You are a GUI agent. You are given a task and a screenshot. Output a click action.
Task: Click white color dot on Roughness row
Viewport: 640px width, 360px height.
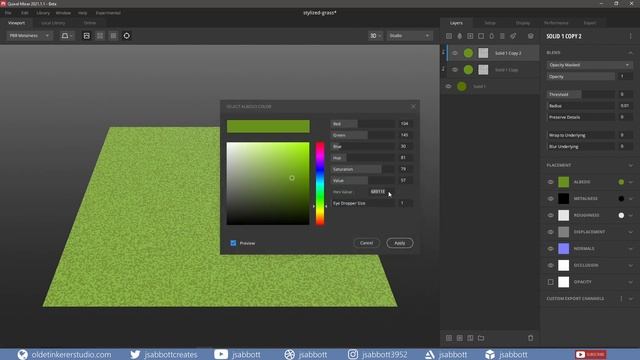click(x=621, y=216)
